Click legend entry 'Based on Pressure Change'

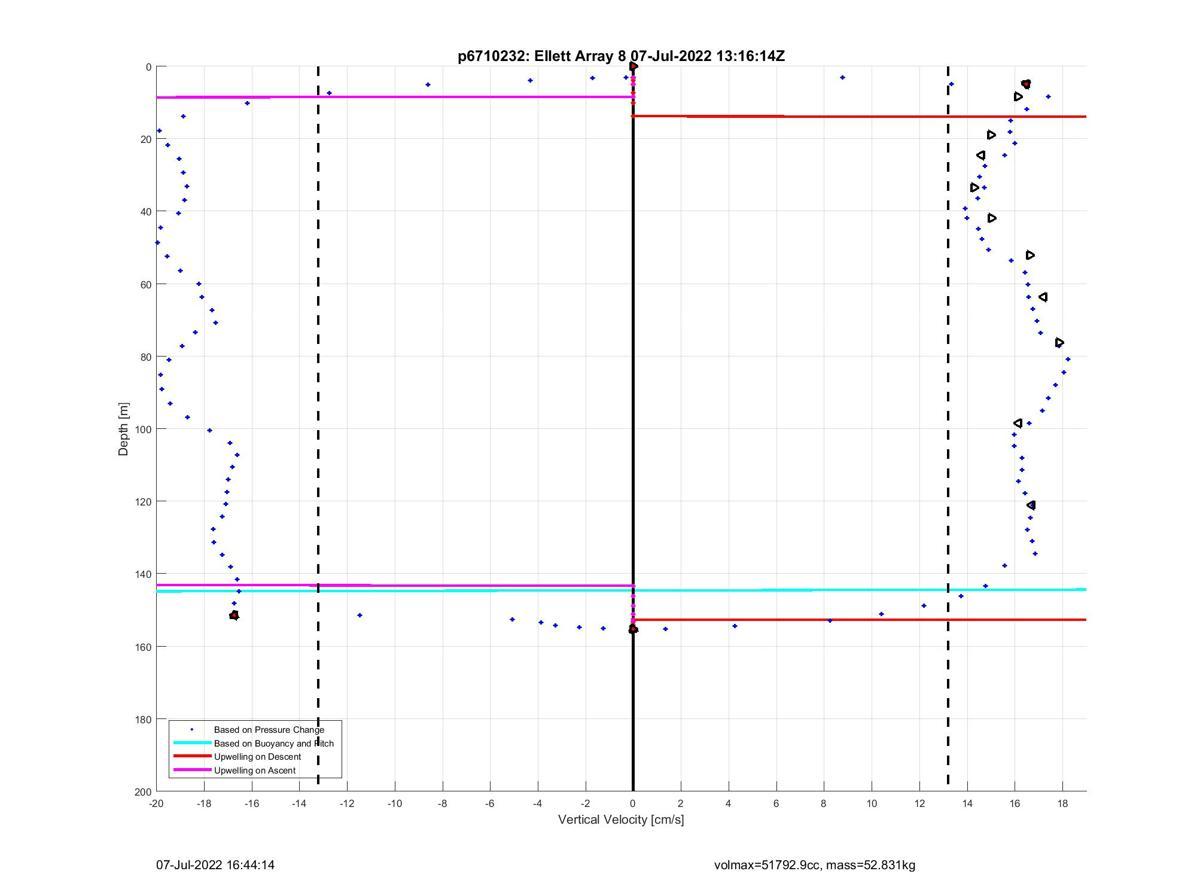pyautogui.click(x=269, y=729)
